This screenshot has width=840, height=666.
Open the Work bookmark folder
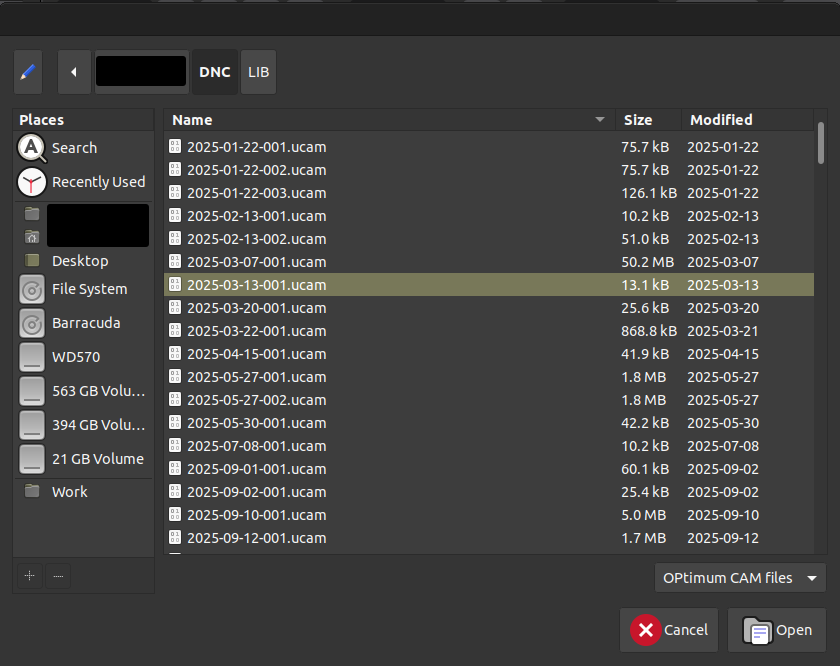point(69,492)
